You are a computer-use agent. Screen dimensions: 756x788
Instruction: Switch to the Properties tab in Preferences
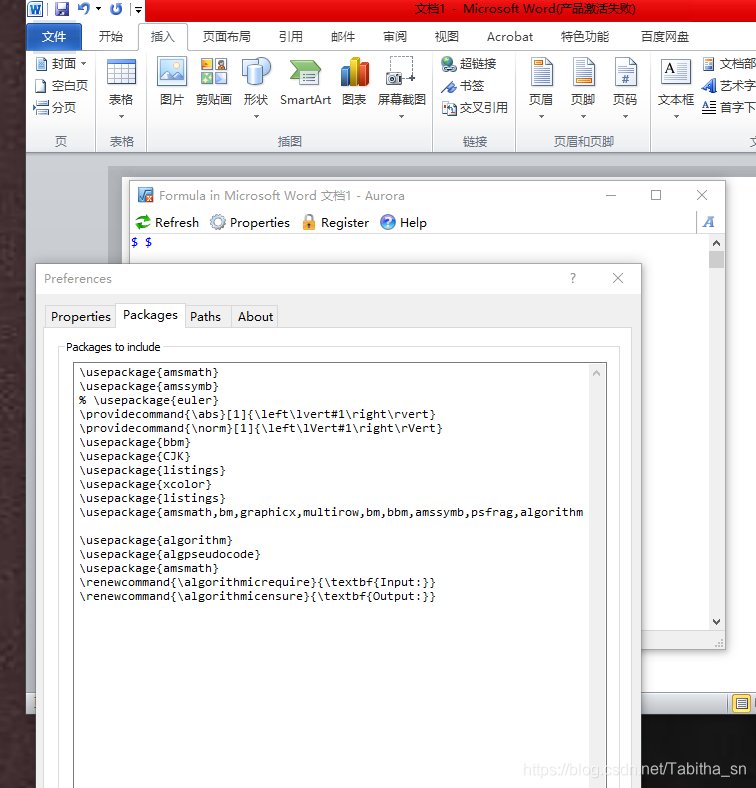pos(80,317)
